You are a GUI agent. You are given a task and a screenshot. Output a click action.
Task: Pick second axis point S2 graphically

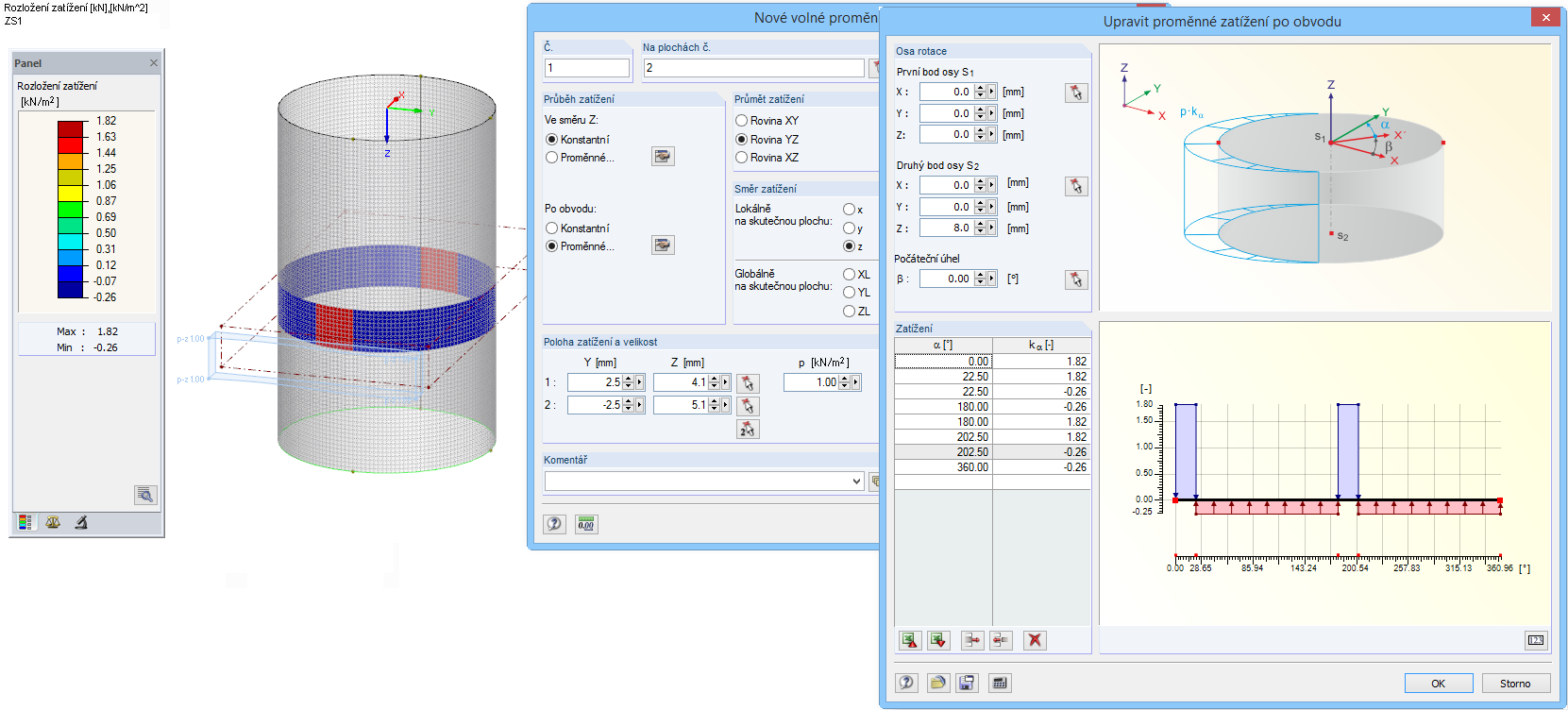(x=1076, y=186)
